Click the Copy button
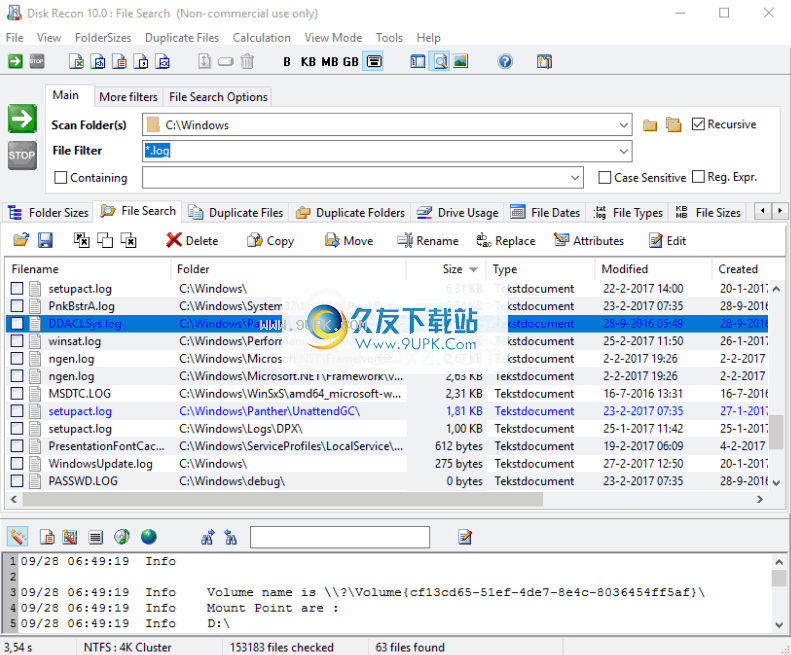This screenshot has width=791, height=655. pos(270,241)
